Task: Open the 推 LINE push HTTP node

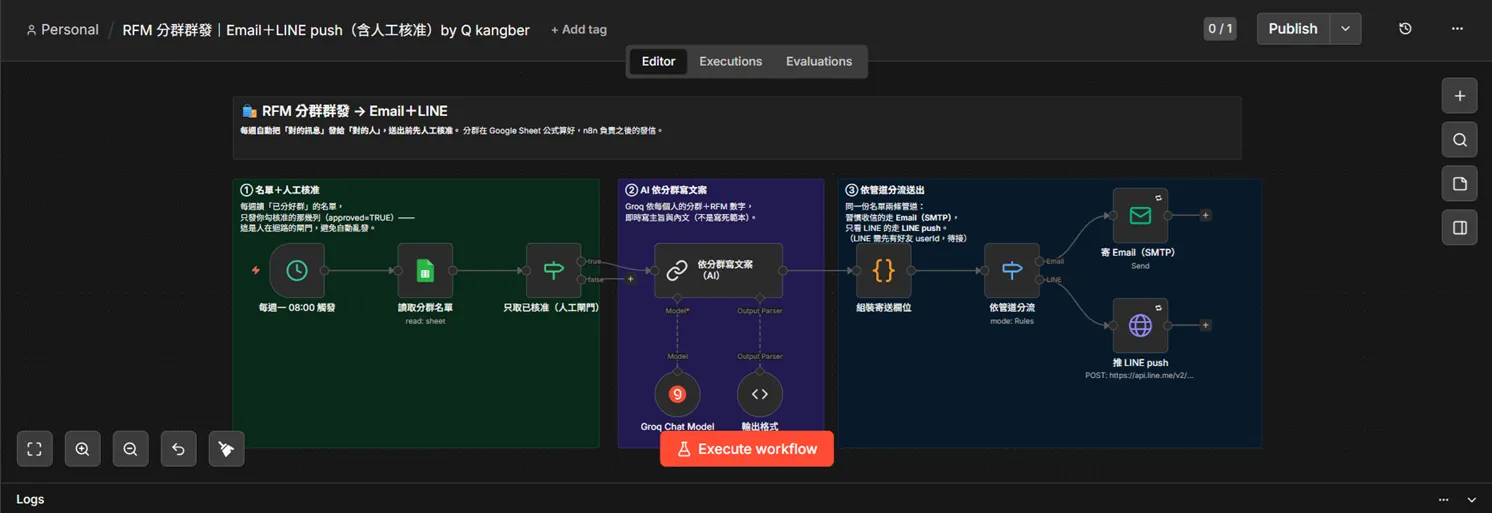Action: (1140, 325)
